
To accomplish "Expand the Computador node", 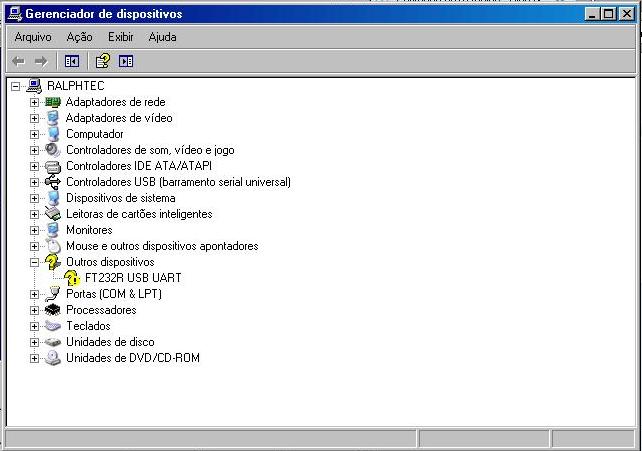I will tap(34, 134).
